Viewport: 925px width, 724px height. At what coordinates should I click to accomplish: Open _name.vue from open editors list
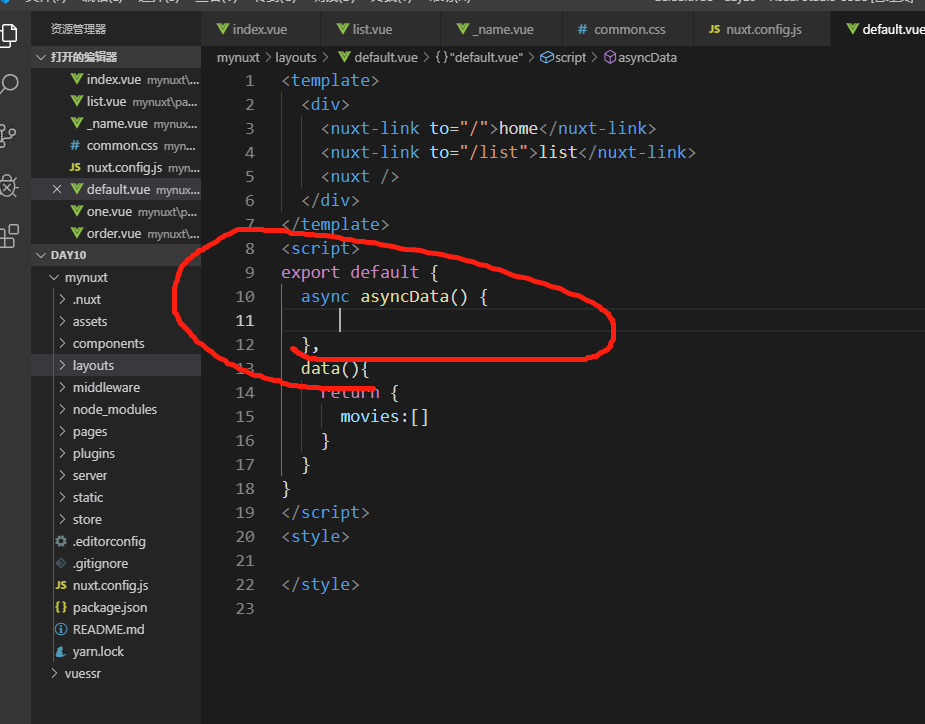pos(116,123)
